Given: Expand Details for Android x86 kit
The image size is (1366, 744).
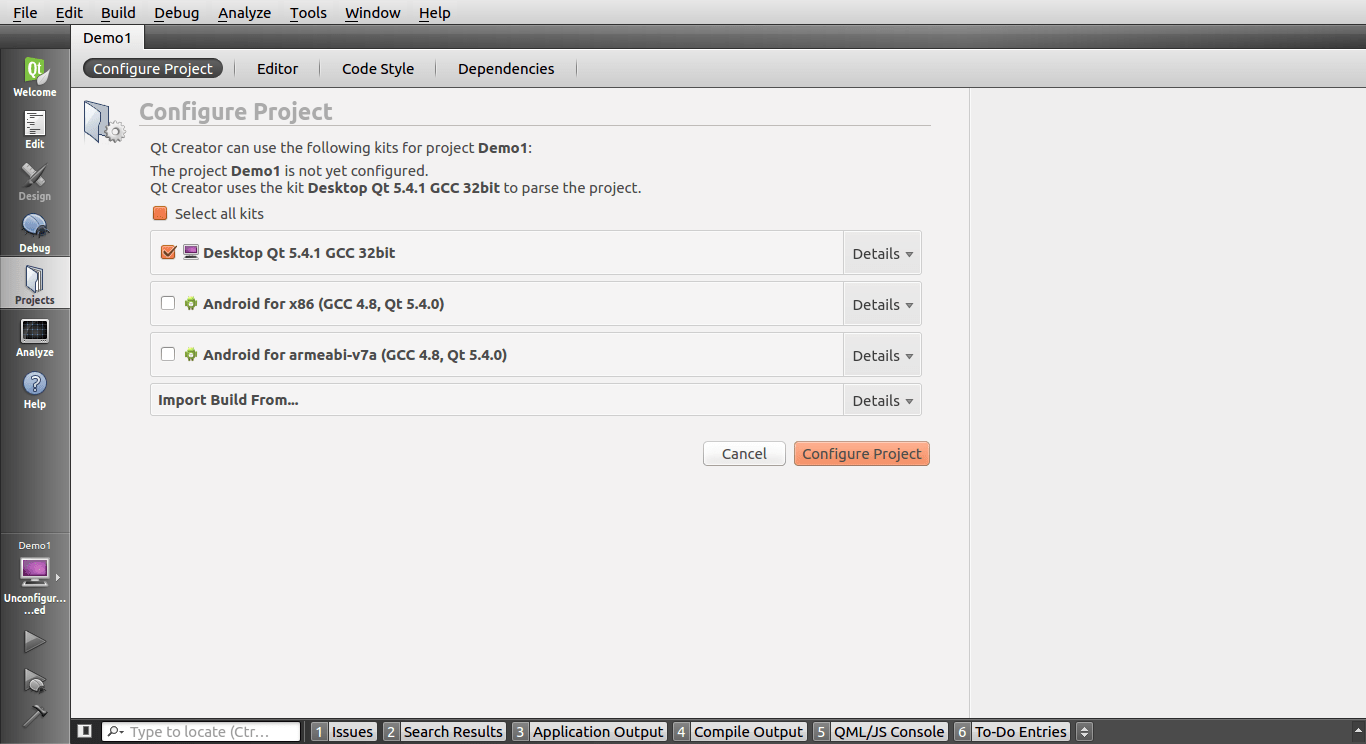Looking at the screenshot, I should click(882, 305).
